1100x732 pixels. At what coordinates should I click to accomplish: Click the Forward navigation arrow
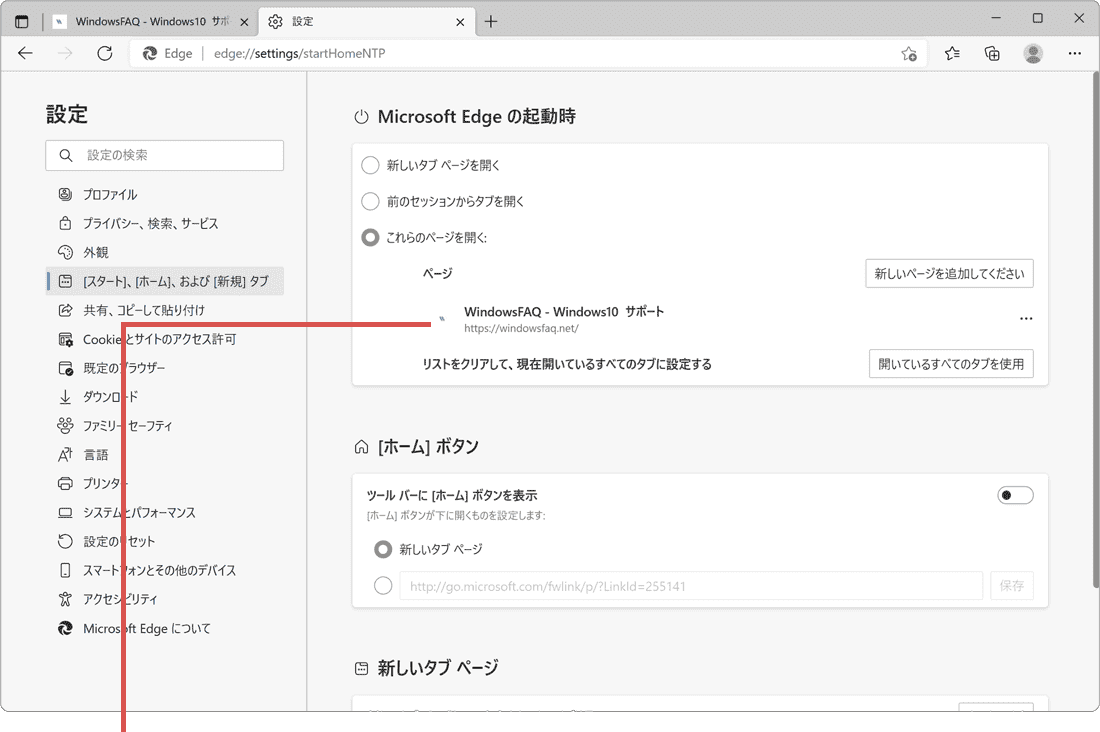(65, 53)
